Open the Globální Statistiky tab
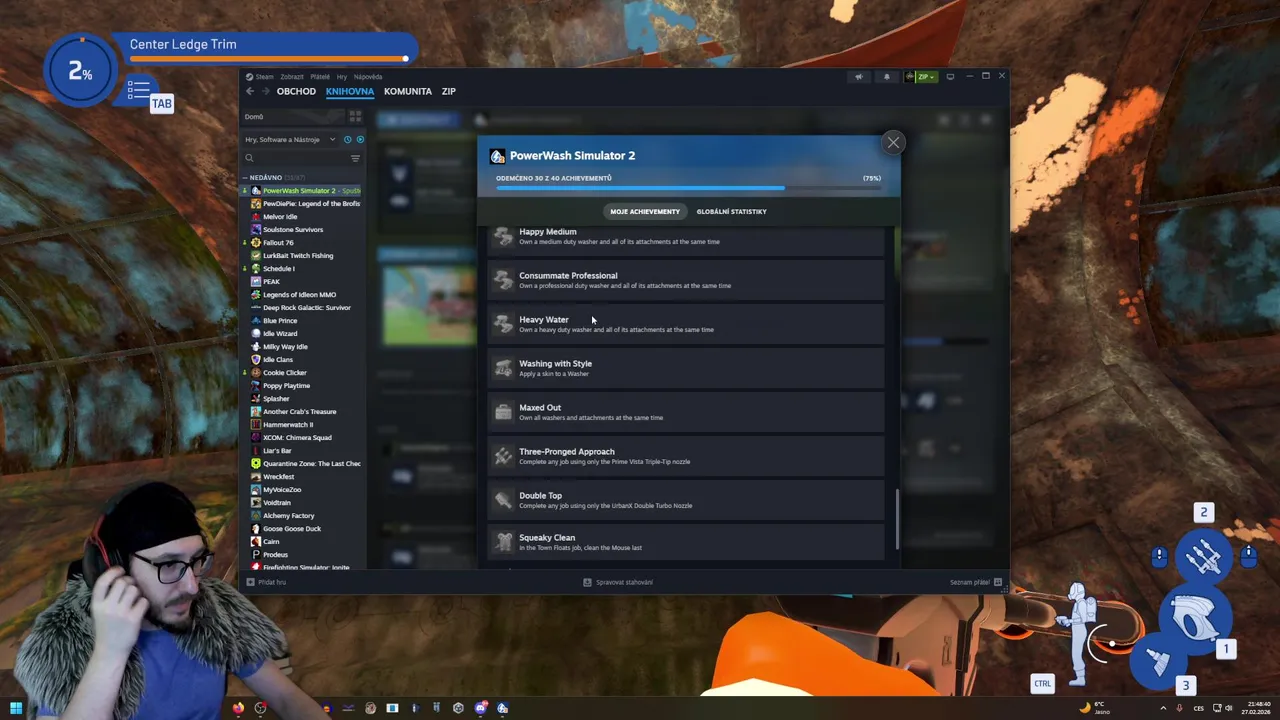 (731, 211)
